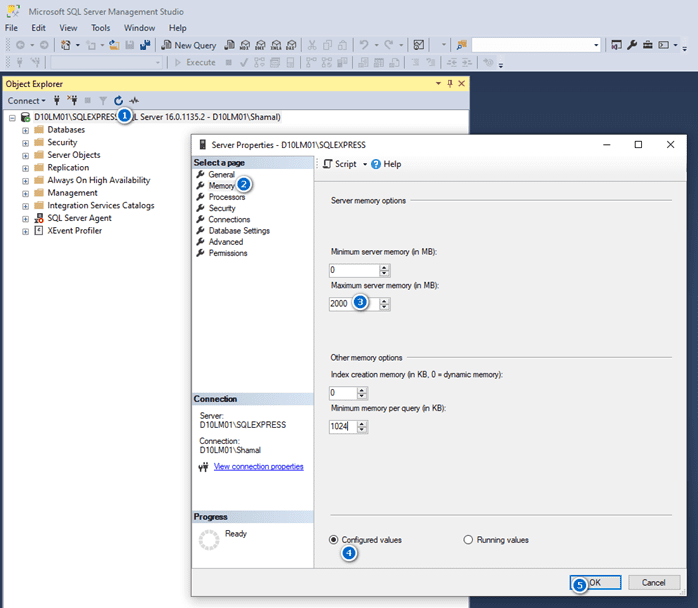
Task: Open the Connect dropdown in Object Explorer
Action: [27, 101]
